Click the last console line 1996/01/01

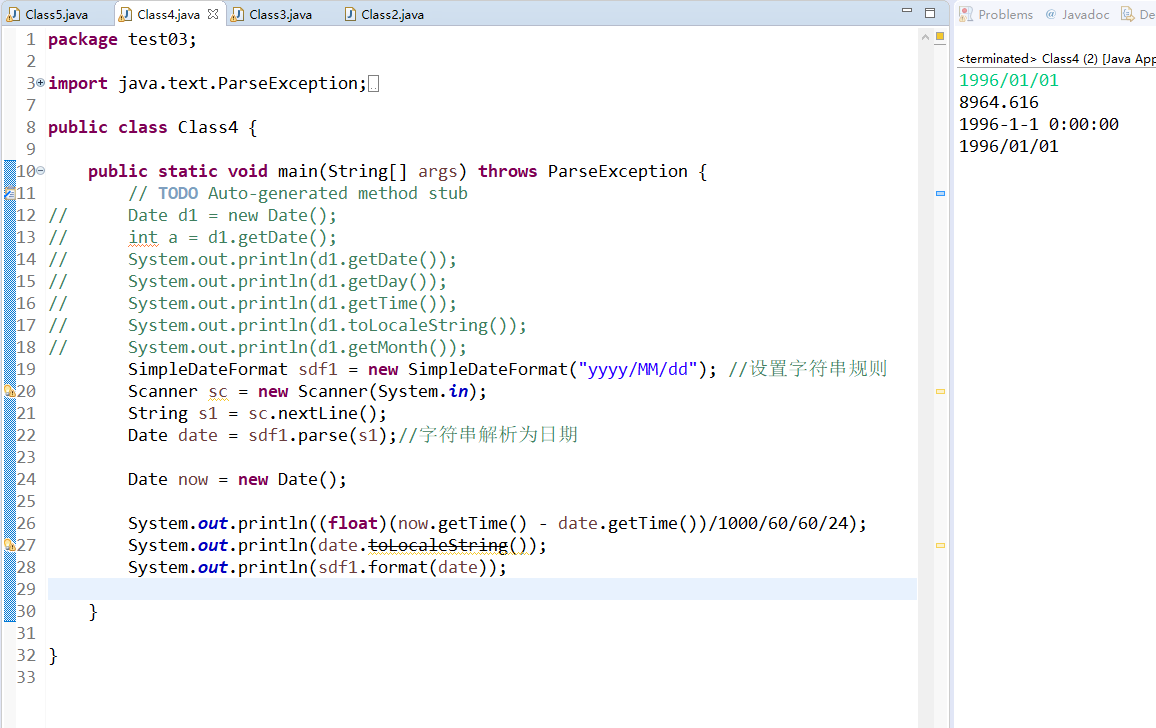coord(1009,146)
